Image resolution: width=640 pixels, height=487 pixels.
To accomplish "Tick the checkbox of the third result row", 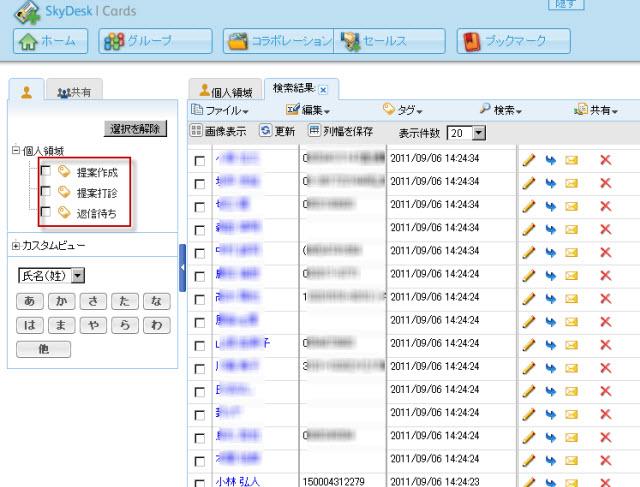I will tap(200, 207).
